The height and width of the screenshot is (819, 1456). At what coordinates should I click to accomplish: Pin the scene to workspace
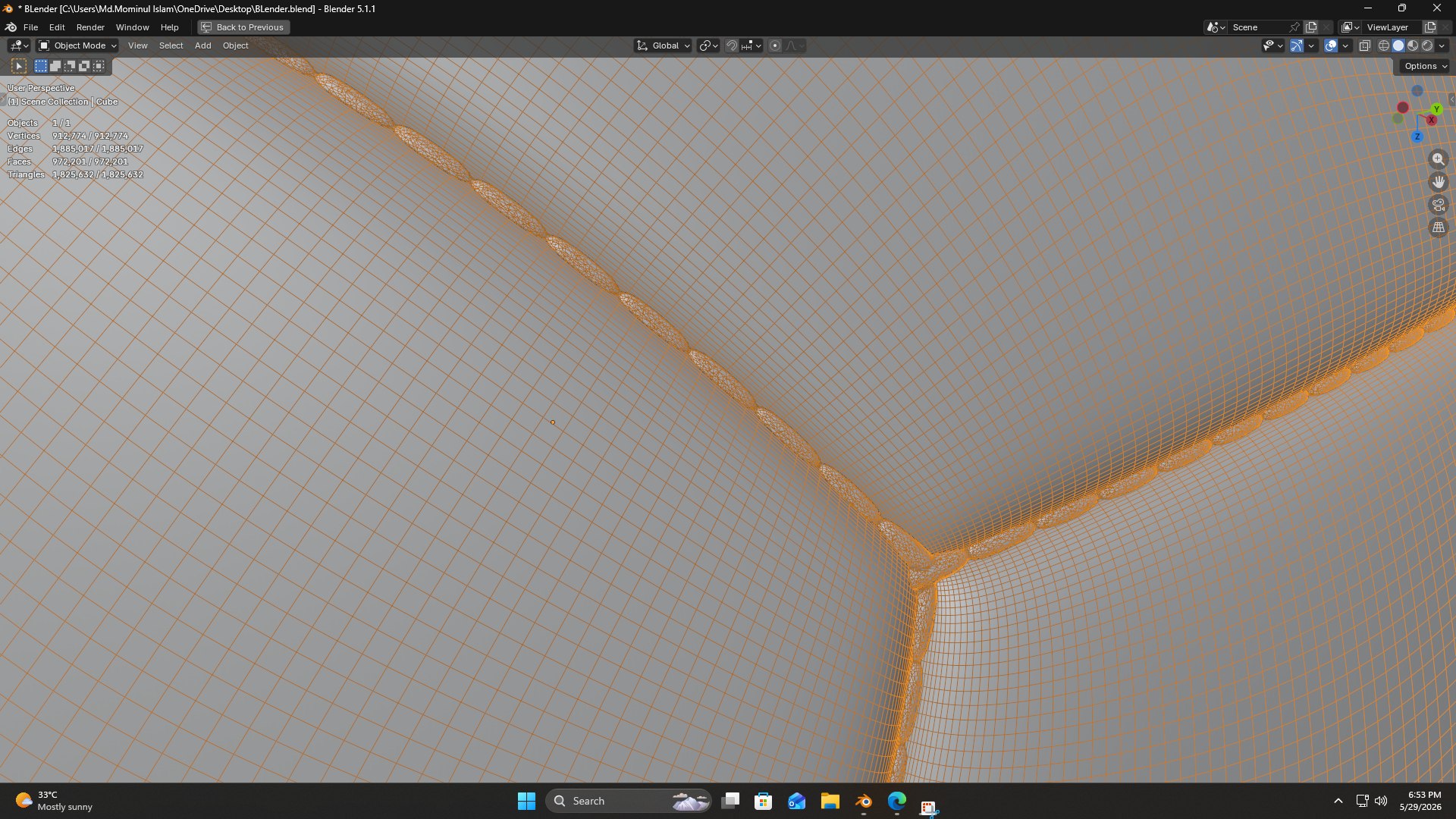point(1295,27)
